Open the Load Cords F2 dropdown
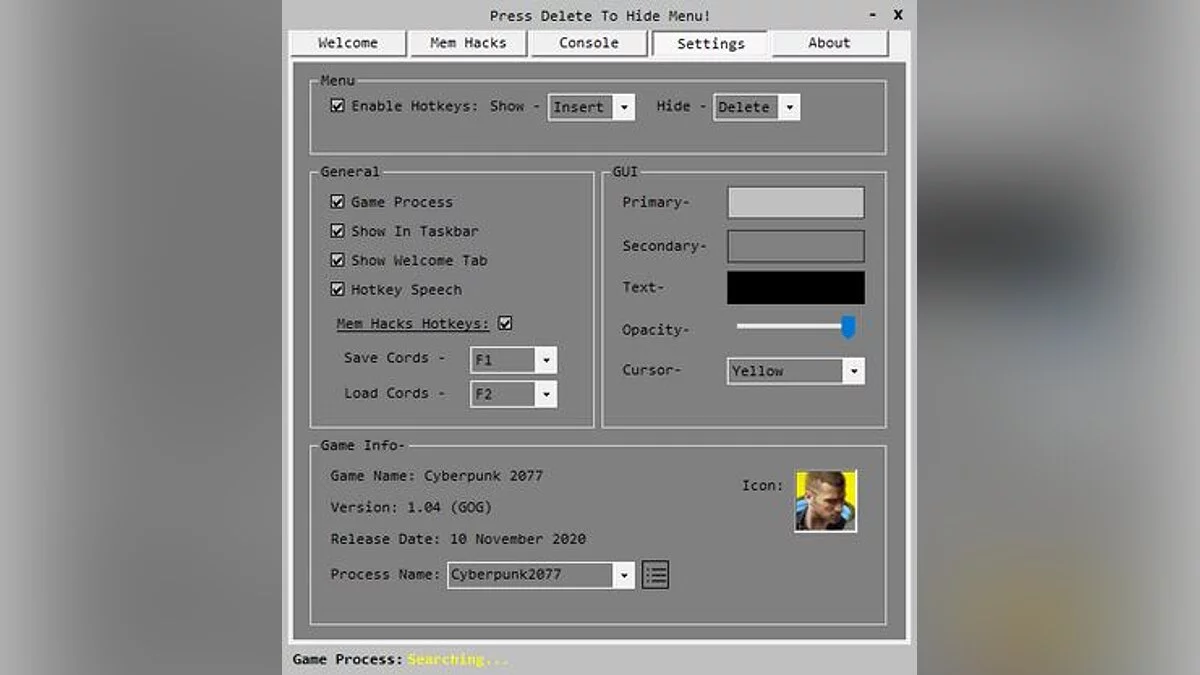 tap(546, 395)
